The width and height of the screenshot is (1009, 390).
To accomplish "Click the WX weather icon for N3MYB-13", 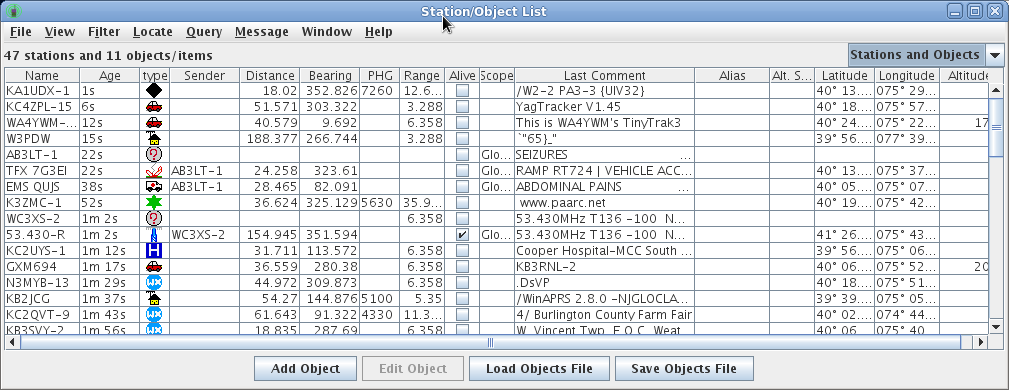I will click(154, 283).
